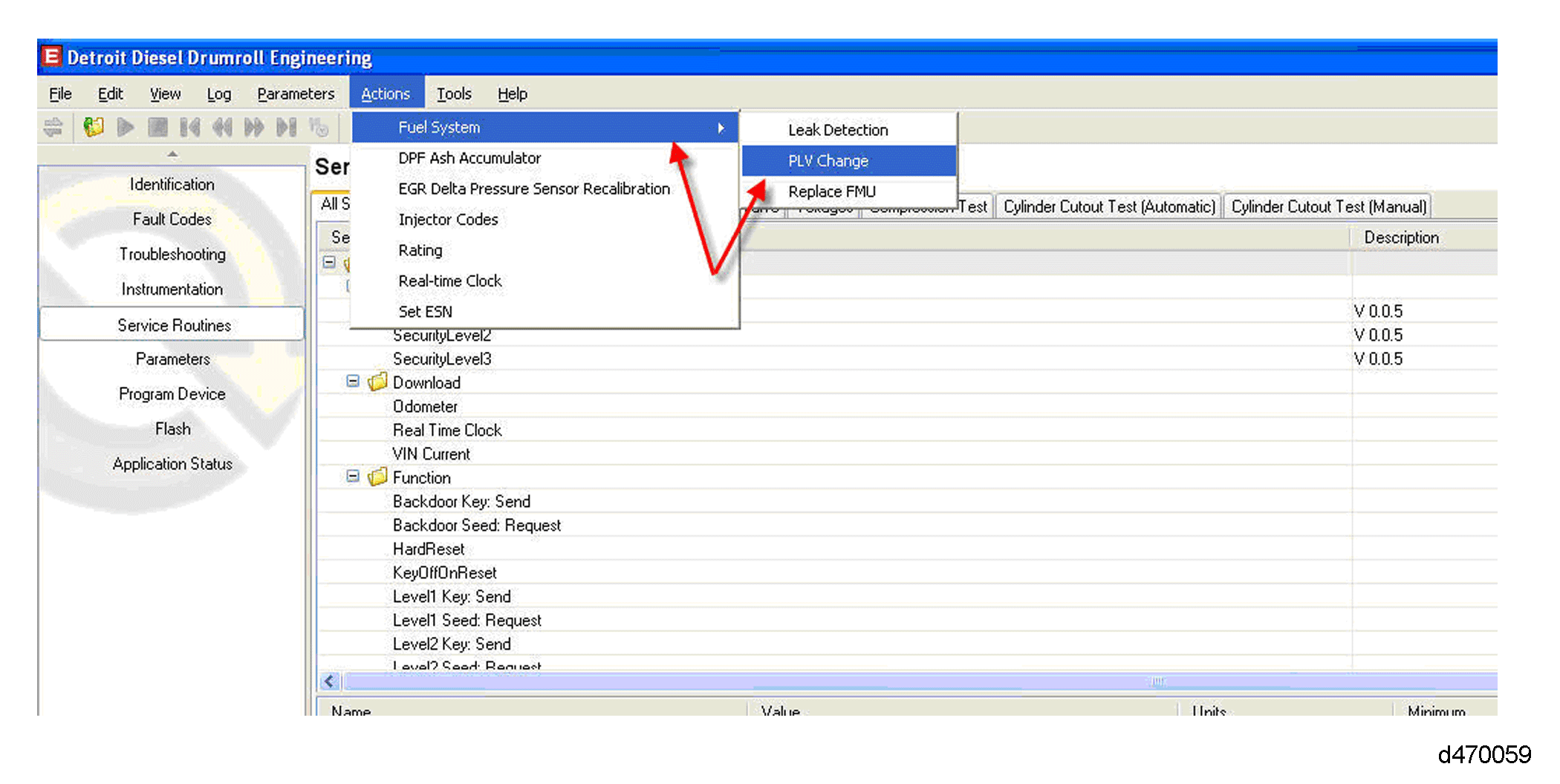Image resolution: width=1560 pixels, height=784 pixels.
Task: Click the connect/disconnect arrows toolbar icon
Action: click(x=53, y=128)
